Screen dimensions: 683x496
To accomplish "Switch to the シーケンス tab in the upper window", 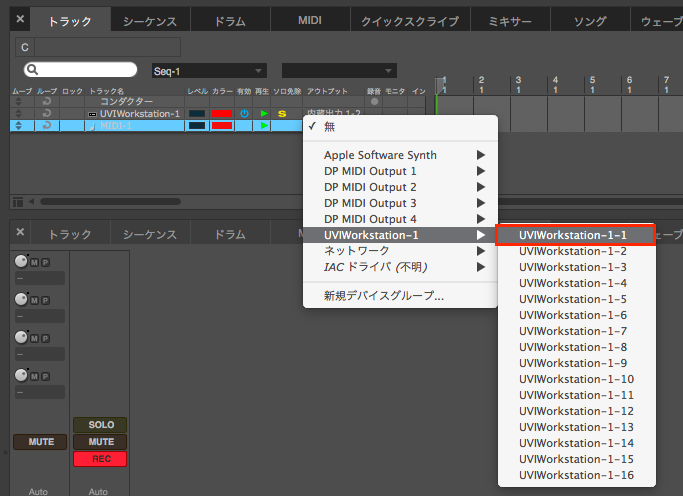I will 150,20.
